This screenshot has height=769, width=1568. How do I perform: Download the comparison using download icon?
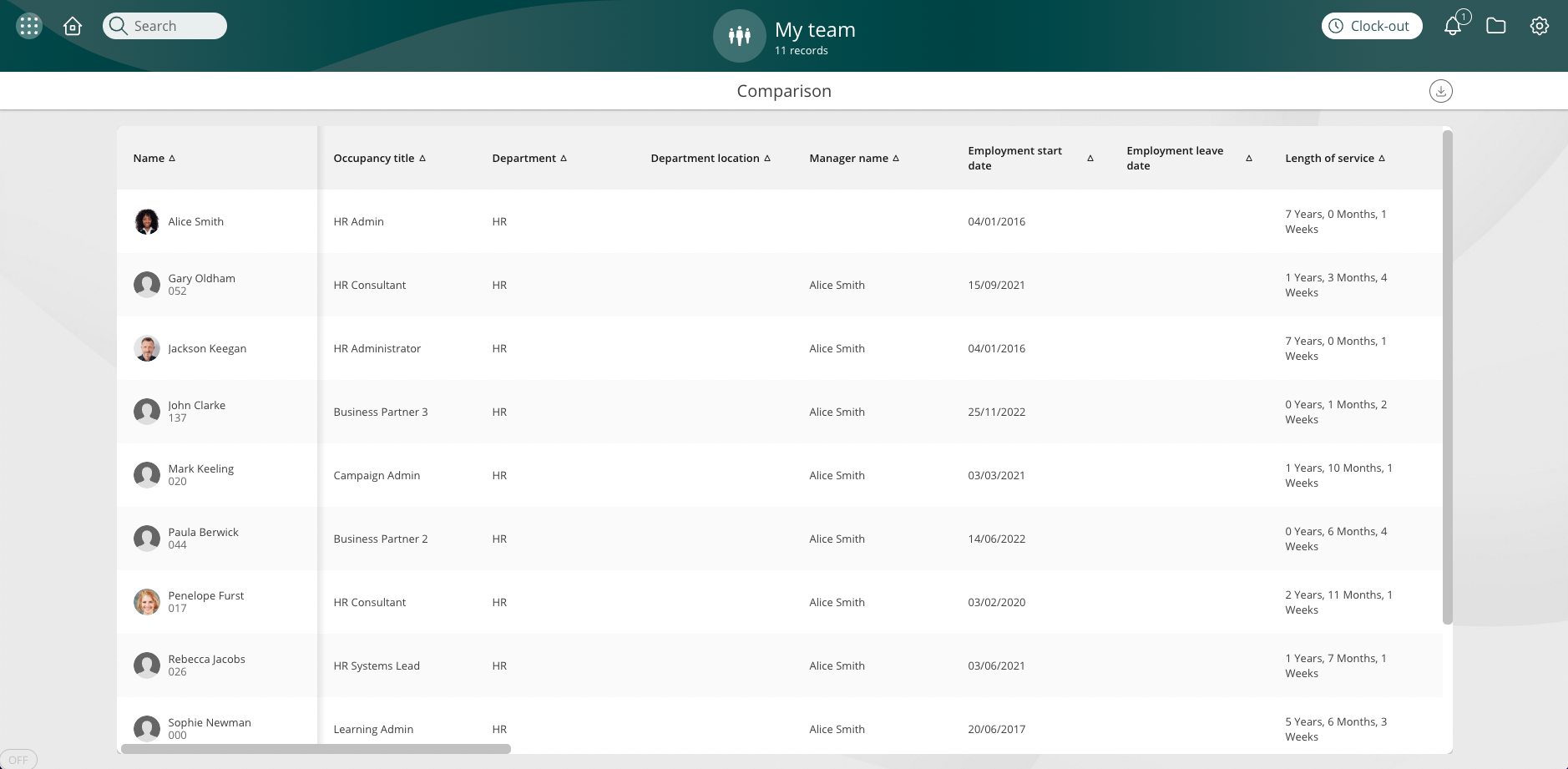click(1441, 91)
